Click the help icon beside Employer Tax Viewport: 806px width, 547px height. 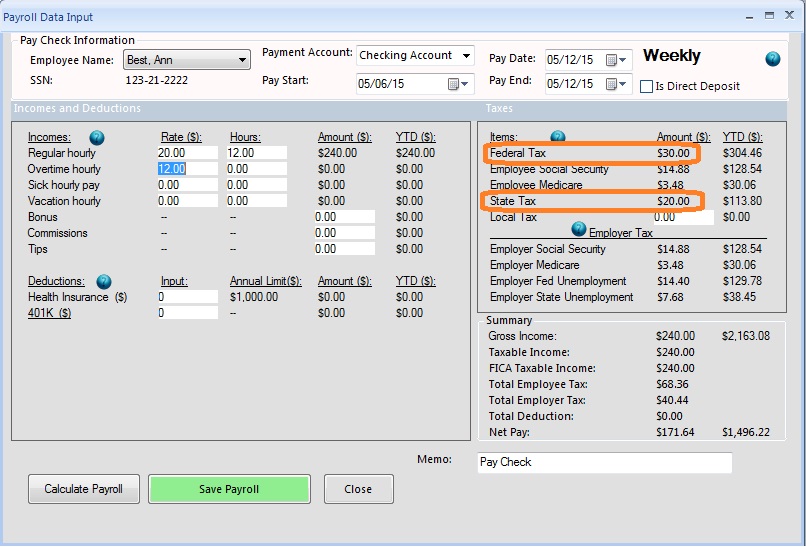[579, 230]
